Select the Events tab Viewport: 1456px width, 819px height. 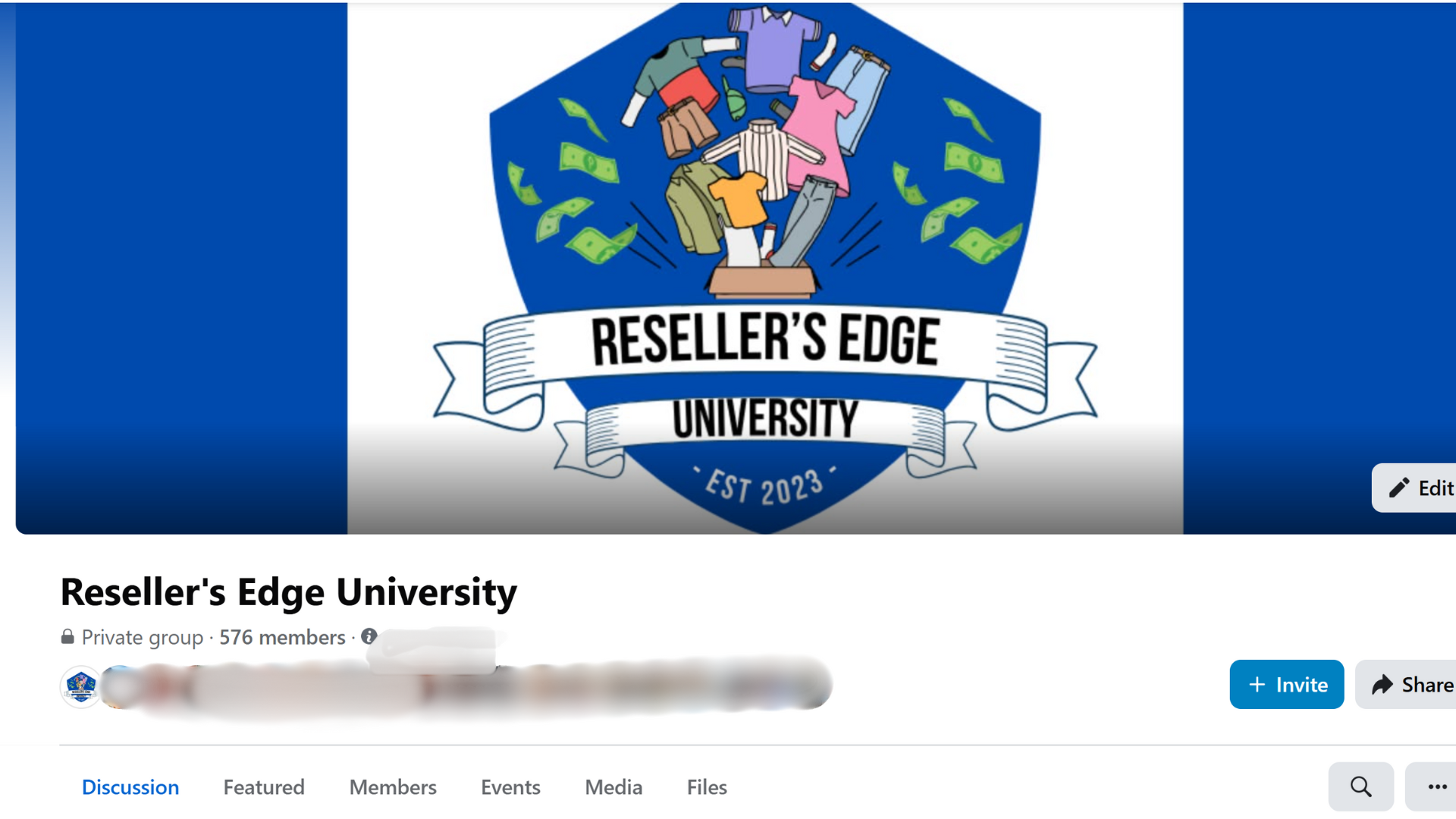coord(510,787)
